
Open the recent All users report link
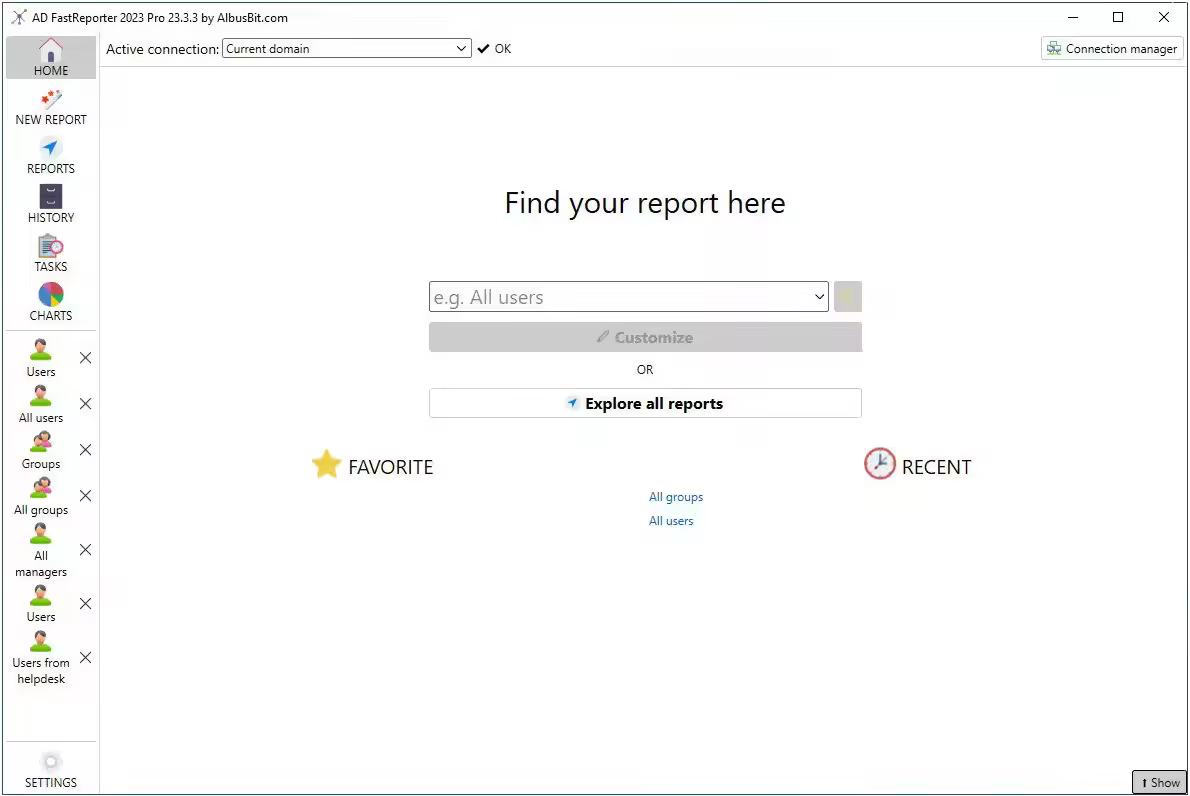tap(671, 521)
